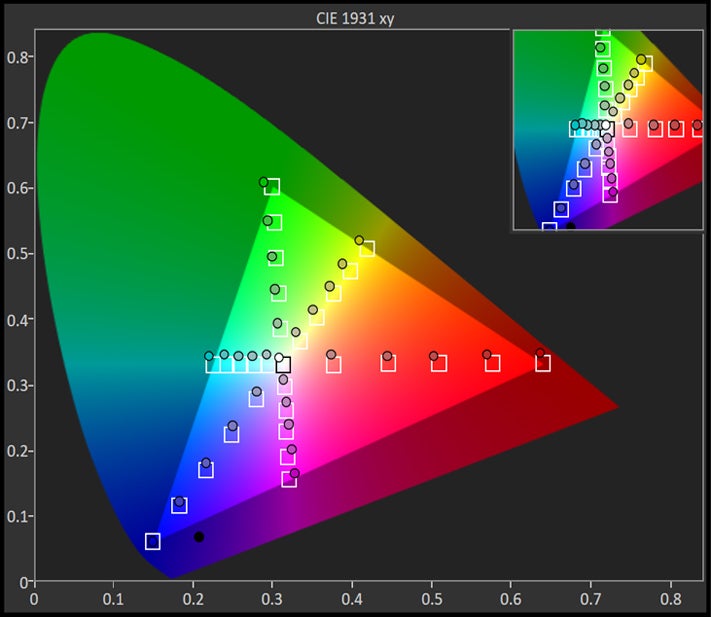Pick the topmost green measured dot in main chart

point(264,182)
